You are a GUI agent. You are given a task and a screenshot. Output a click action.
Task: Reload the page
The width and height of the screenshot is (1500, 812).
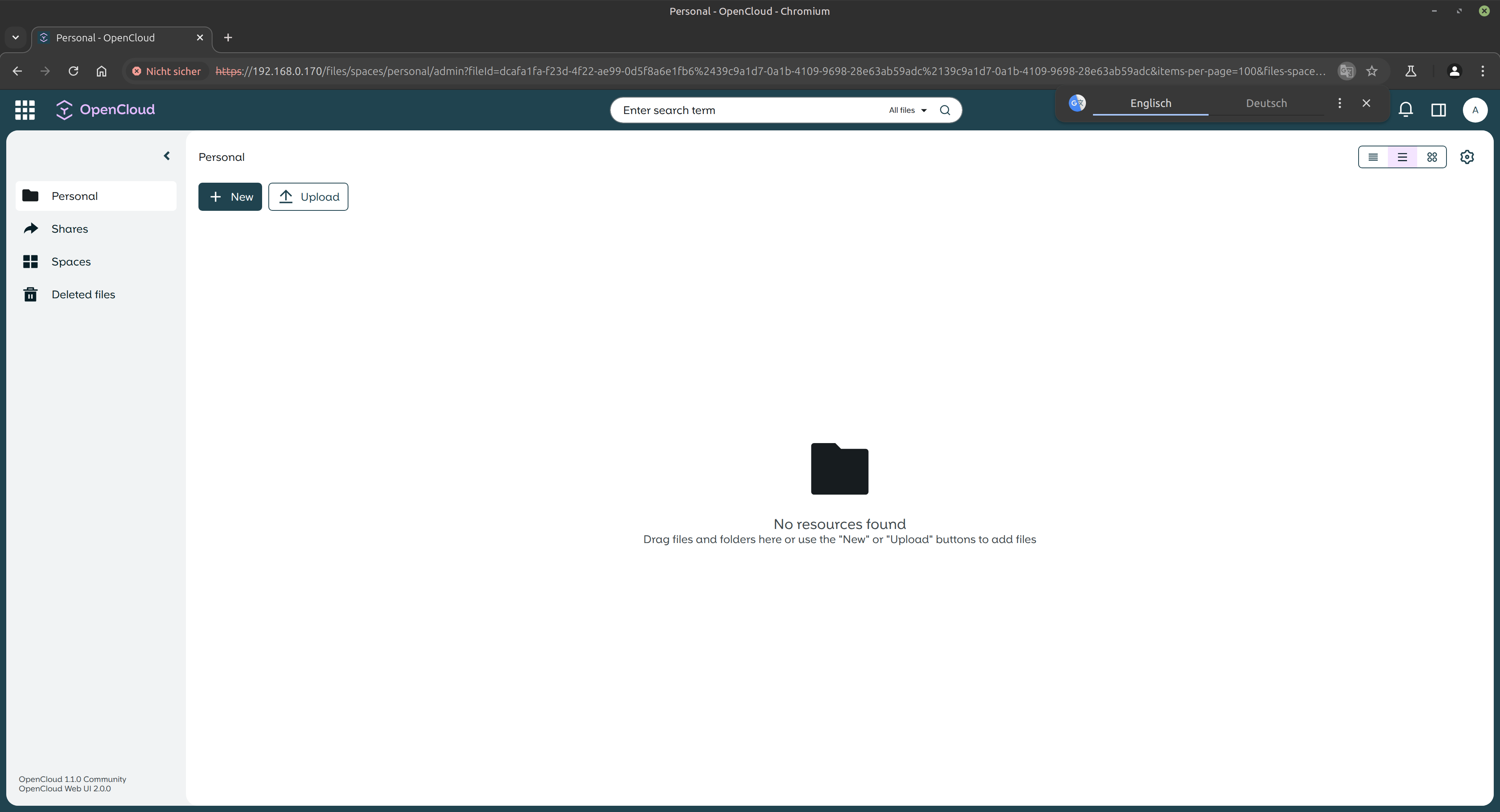[x=73, y=71]
